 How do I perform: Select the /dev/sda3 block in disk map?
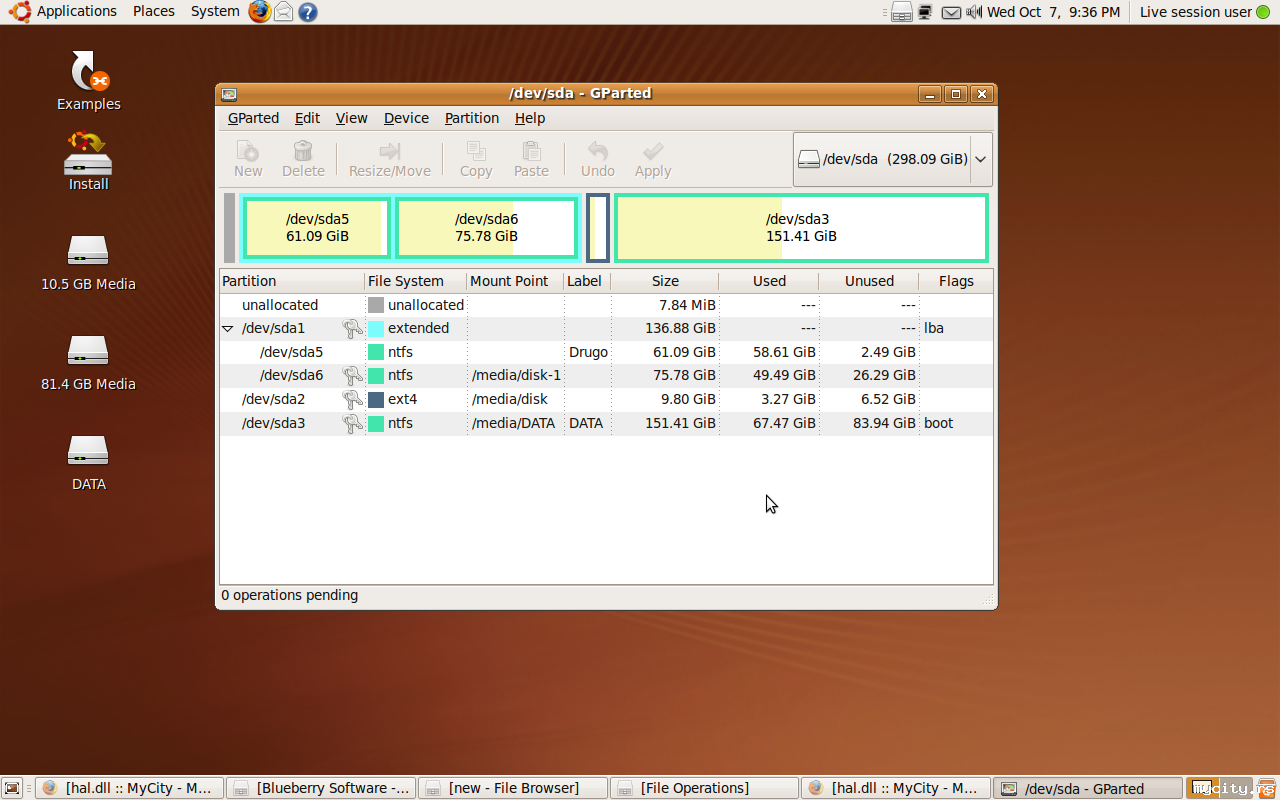pyautogui.click(x=801, y=228)
